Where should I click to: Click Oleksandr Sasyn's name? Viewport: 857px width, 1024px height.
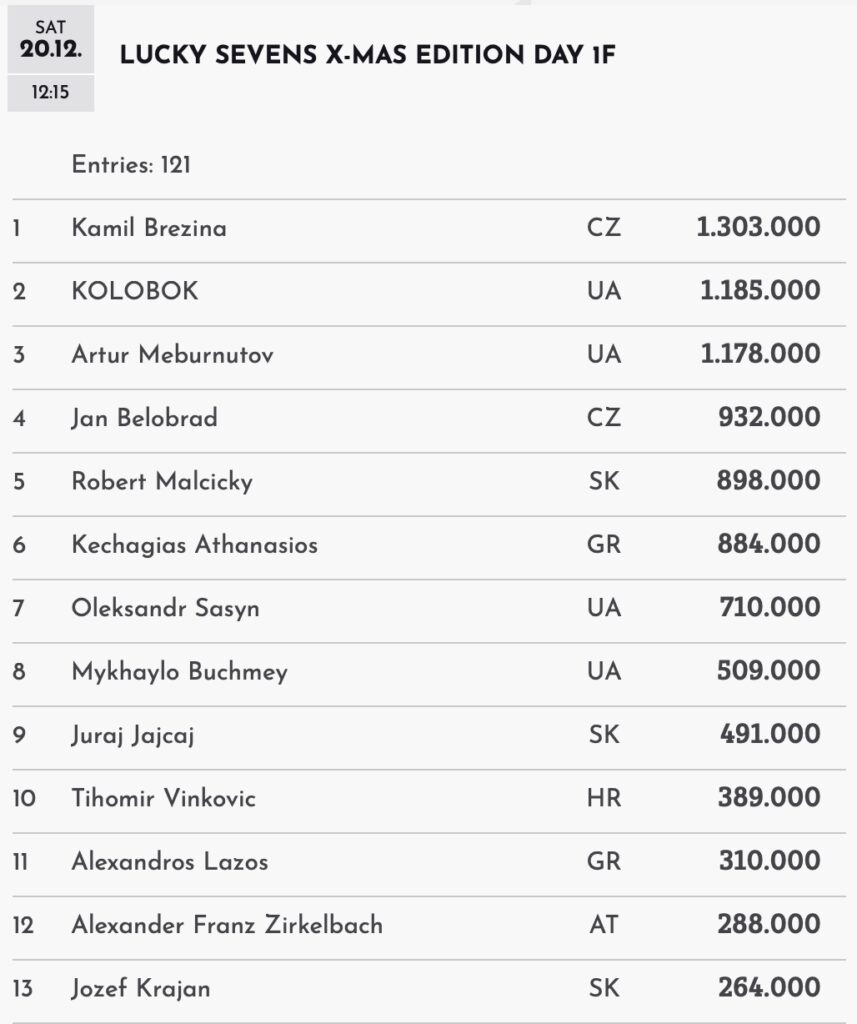point(165,608)
